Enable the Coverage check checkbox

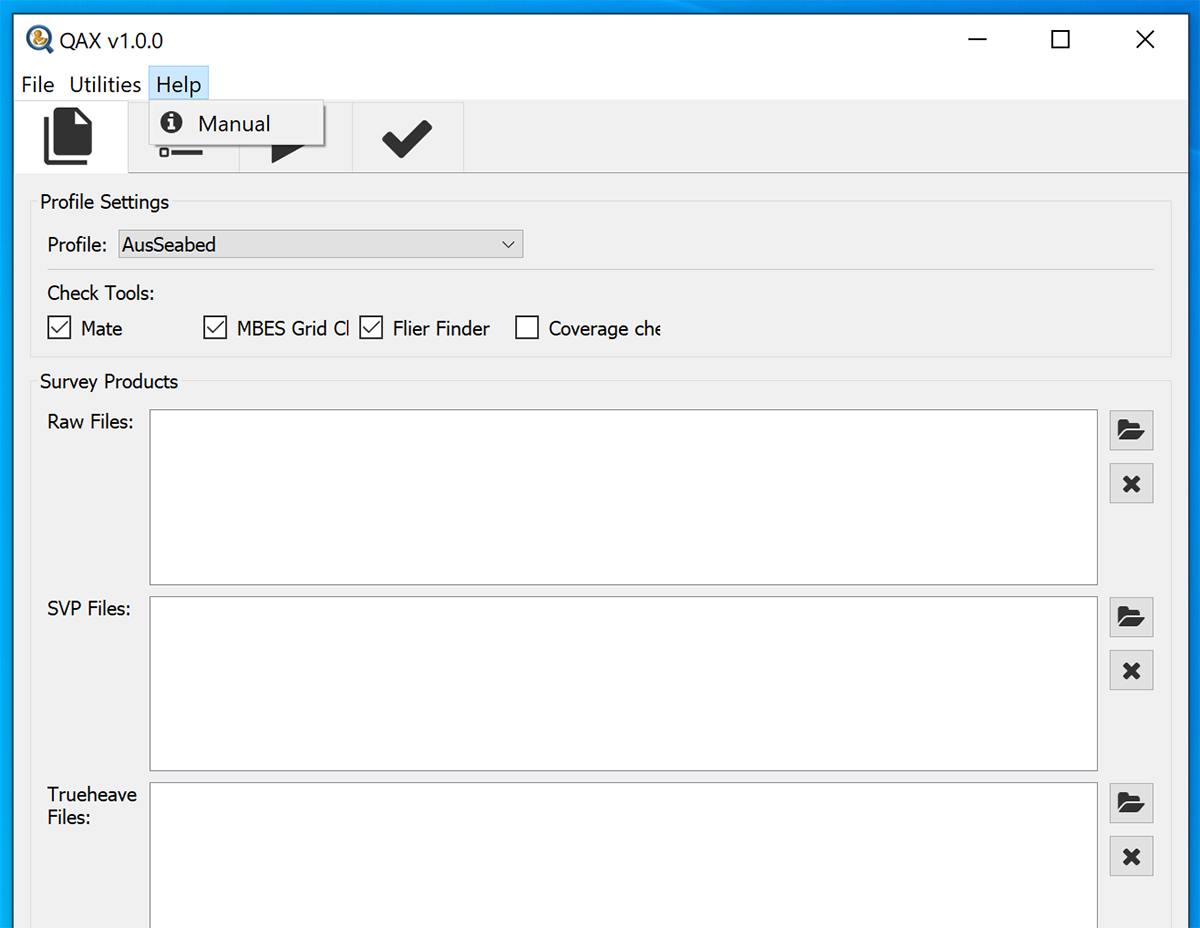(527, 328)
